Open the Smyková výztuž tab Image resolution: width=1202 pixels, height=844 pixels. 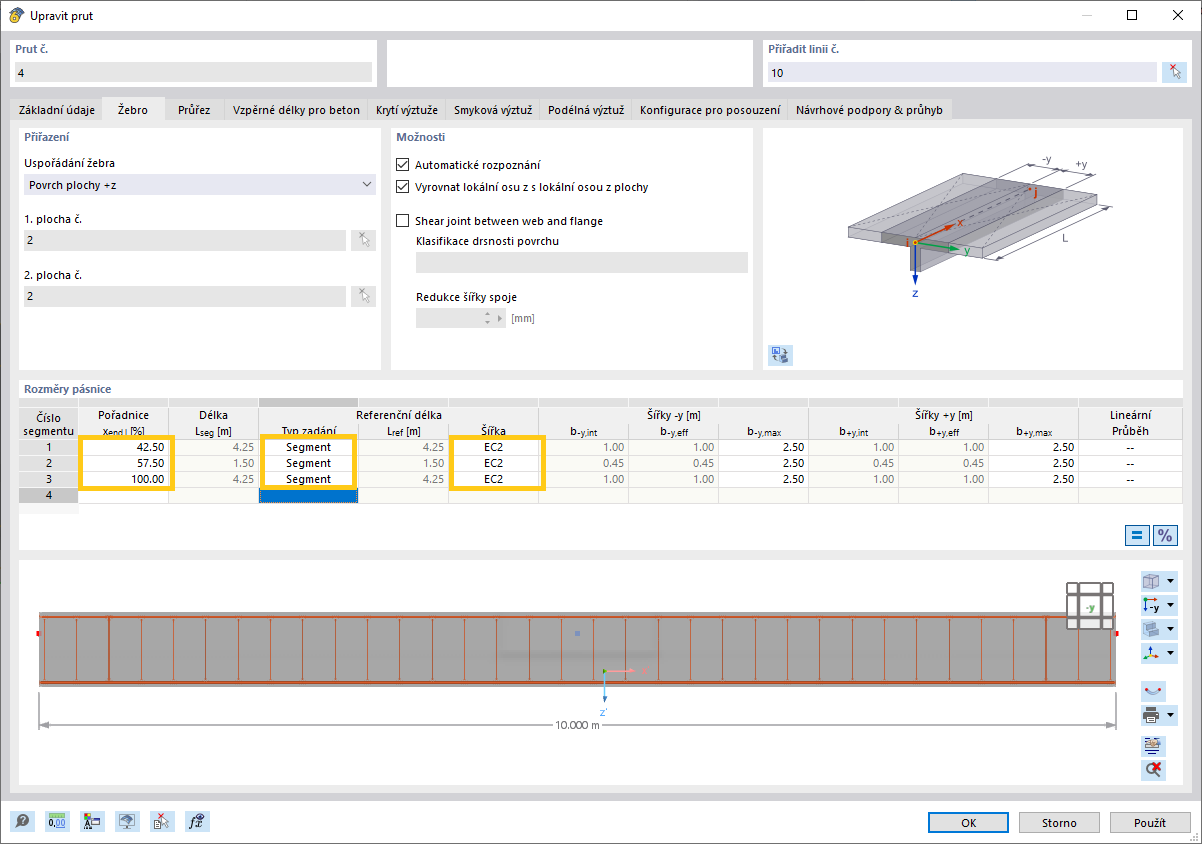click(x=493, y=110)
